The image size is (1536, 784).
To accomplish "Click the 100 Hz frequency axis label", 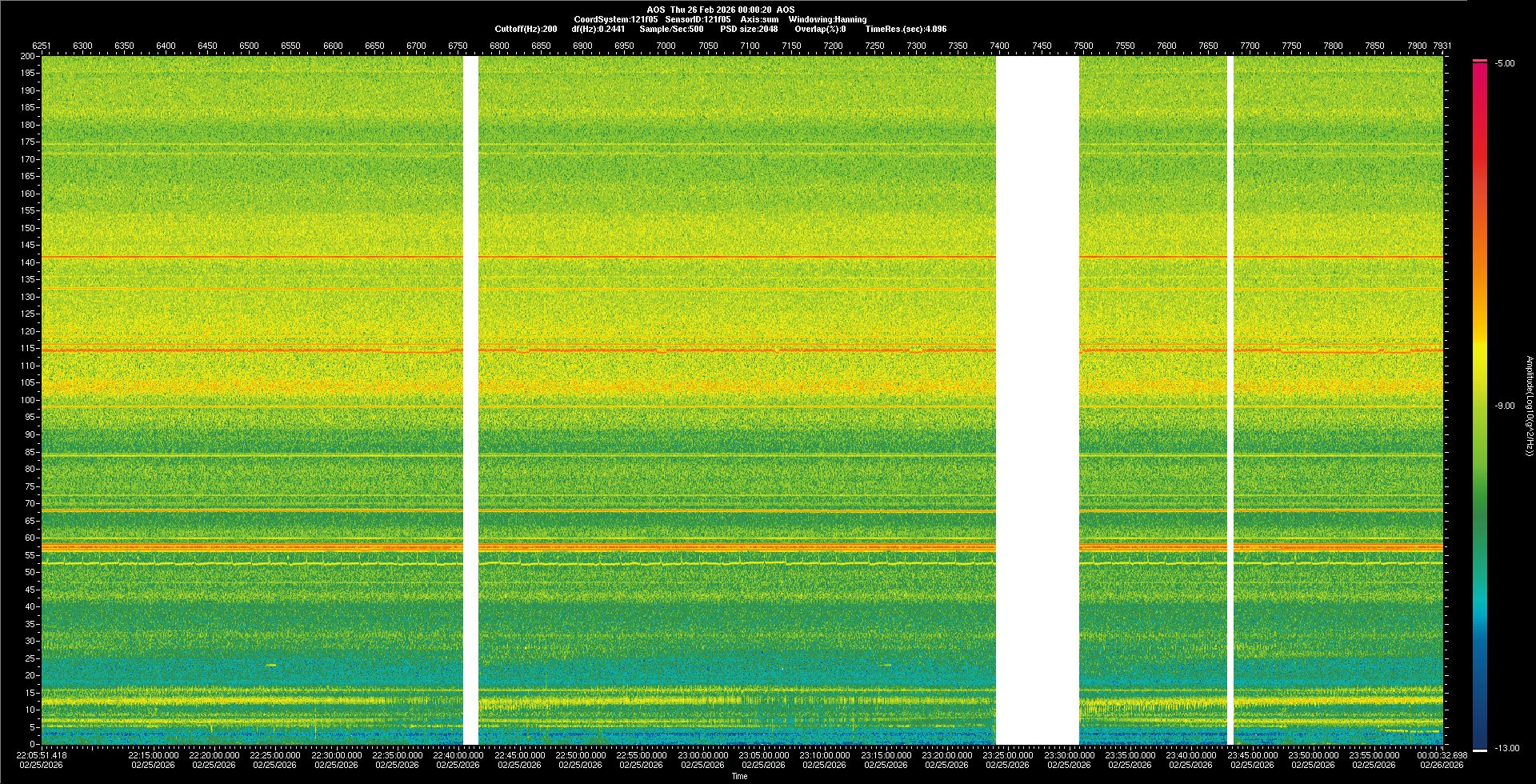I will click(28, 400).
